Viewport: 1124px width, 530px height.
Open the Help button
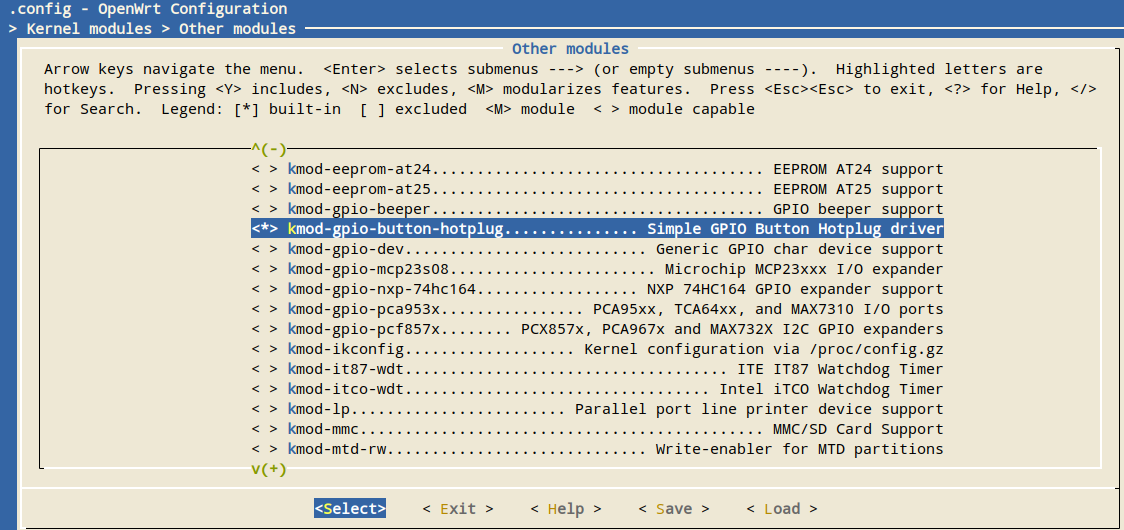click(x=566, y=509)
